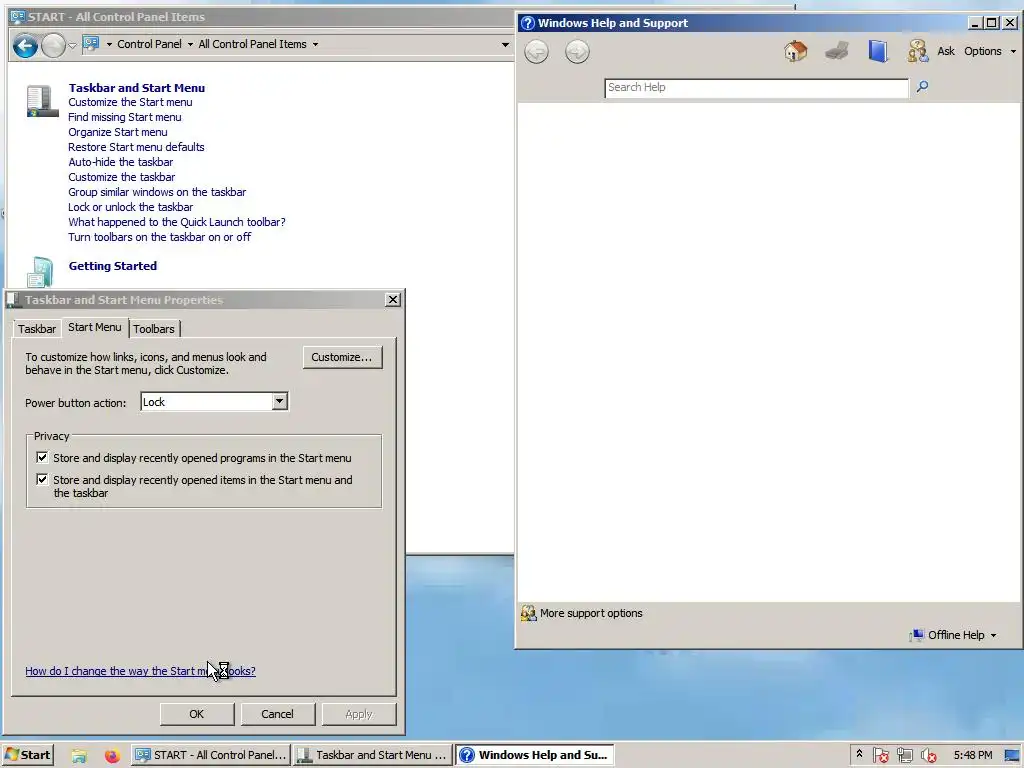Click All Control Panel Items breadcrumb text

pyautogui.click(x=252, y=44)
